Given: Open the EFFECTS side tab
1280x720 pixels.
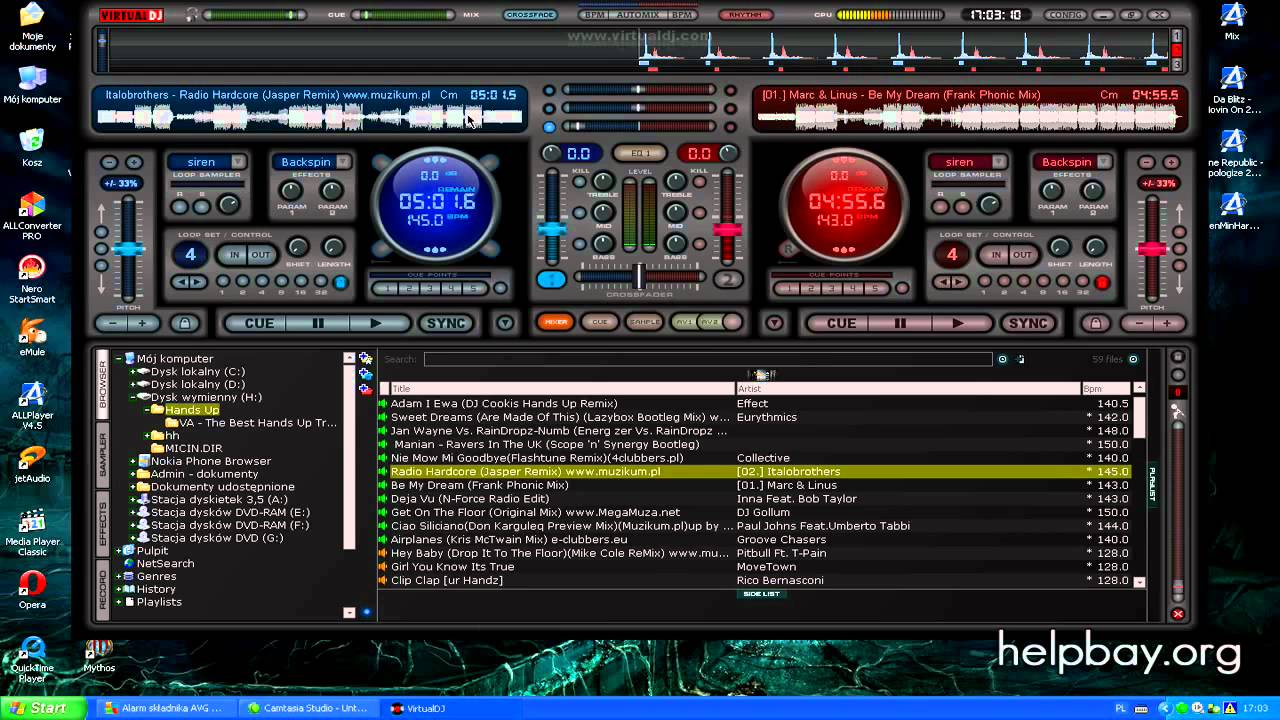Looking at the screenshot, I should coord(103,524).
